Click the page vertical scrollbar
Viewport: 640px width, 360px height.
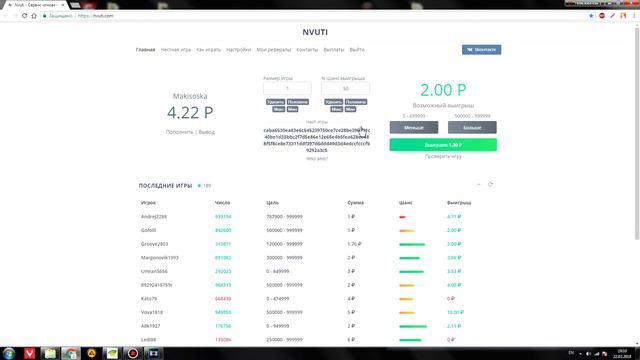(x=637, y=133)
